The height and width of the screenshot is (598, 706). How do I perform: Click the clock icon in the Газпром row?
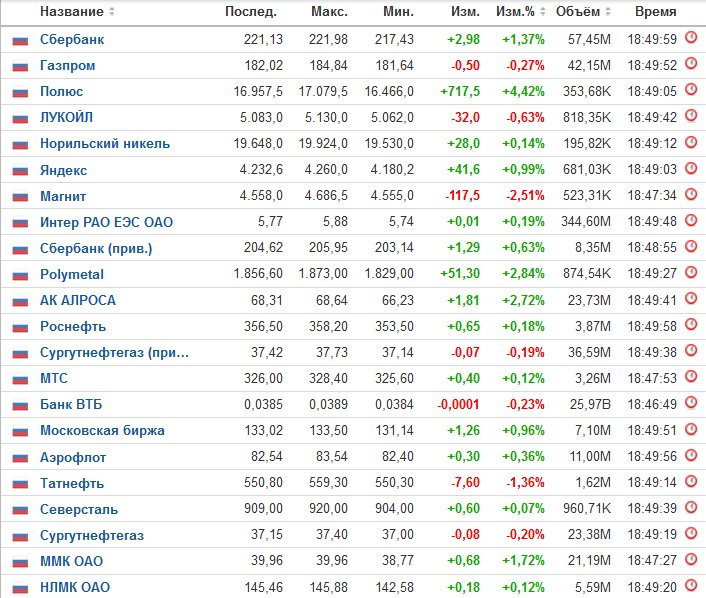691,63
